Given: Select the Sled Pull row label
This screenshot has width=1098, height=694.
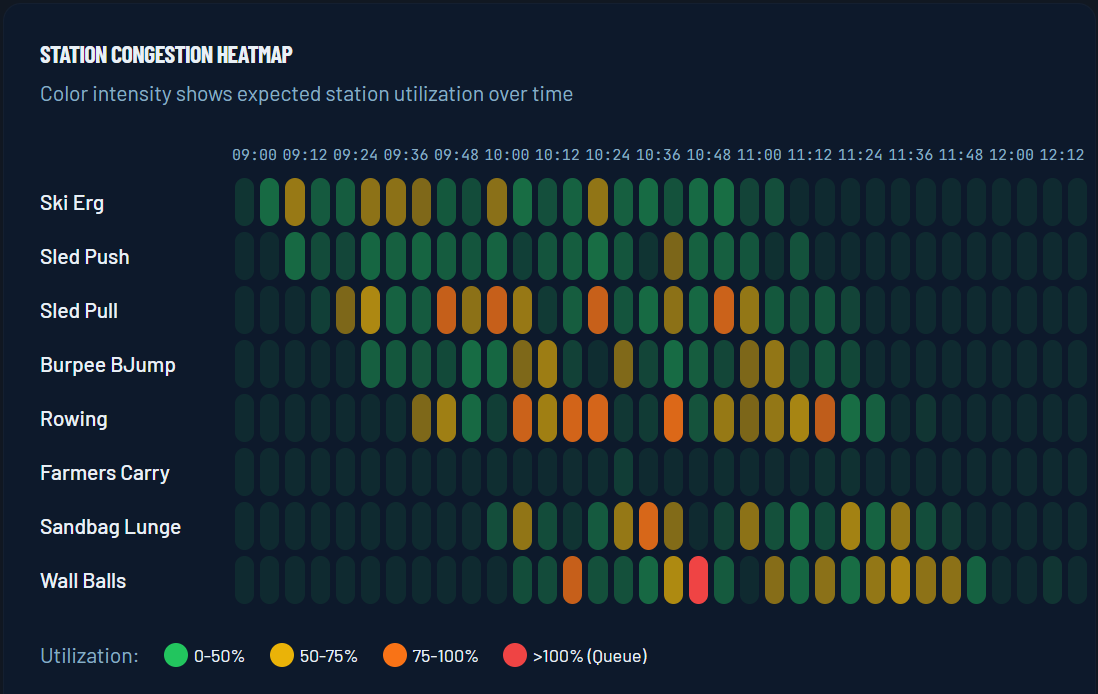Looking at the screenshot, I should 79,311.
